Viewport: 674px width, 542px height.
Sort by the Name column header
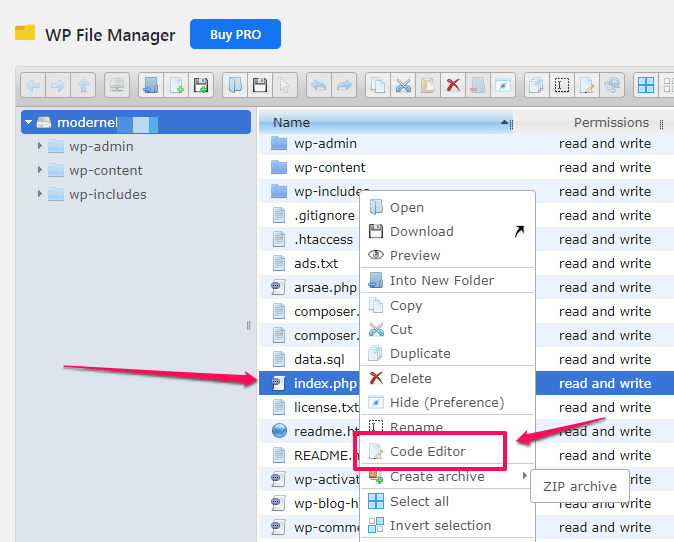[386, 122]
